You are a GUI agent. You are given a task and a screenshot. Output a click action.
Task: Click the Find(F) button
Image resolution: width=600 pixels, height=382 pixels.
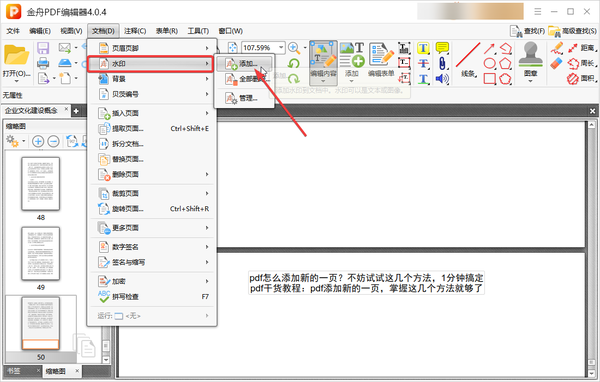click(527, 31)
